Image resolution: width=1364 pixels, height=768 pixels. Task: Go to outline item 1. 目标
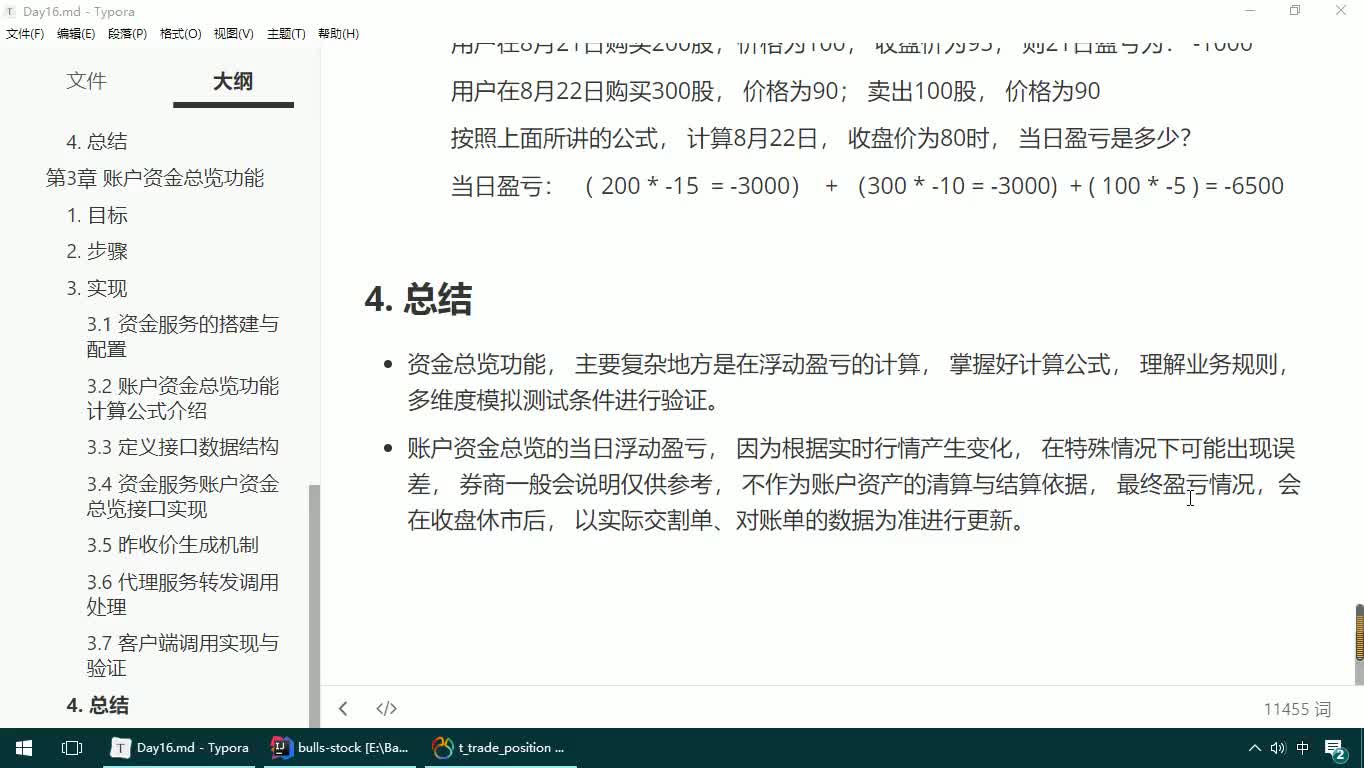tap(97, 215)
